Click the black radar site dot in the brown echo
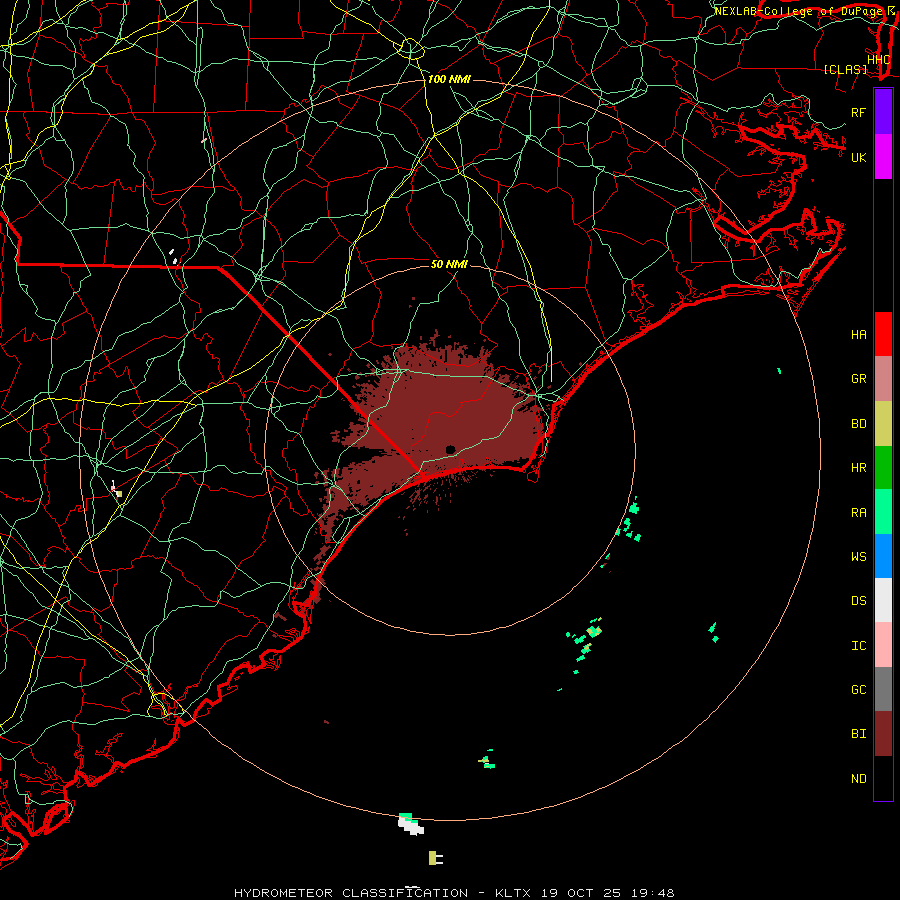The height and width of the screenshot is (900, 900). [450, 449]
